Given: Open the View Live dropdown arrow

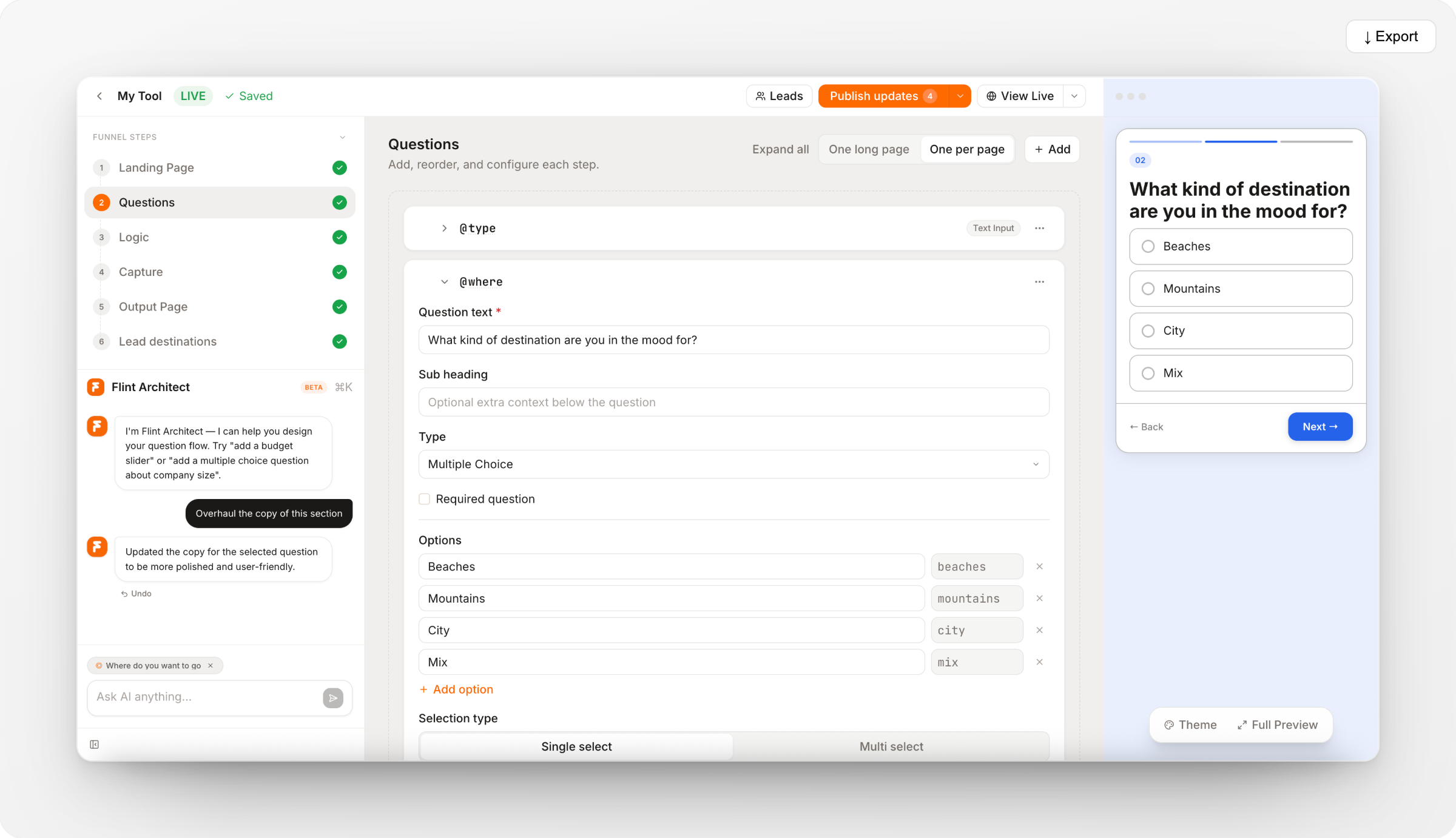Looking at the screenshot, I should click(x=1074, y=96).
